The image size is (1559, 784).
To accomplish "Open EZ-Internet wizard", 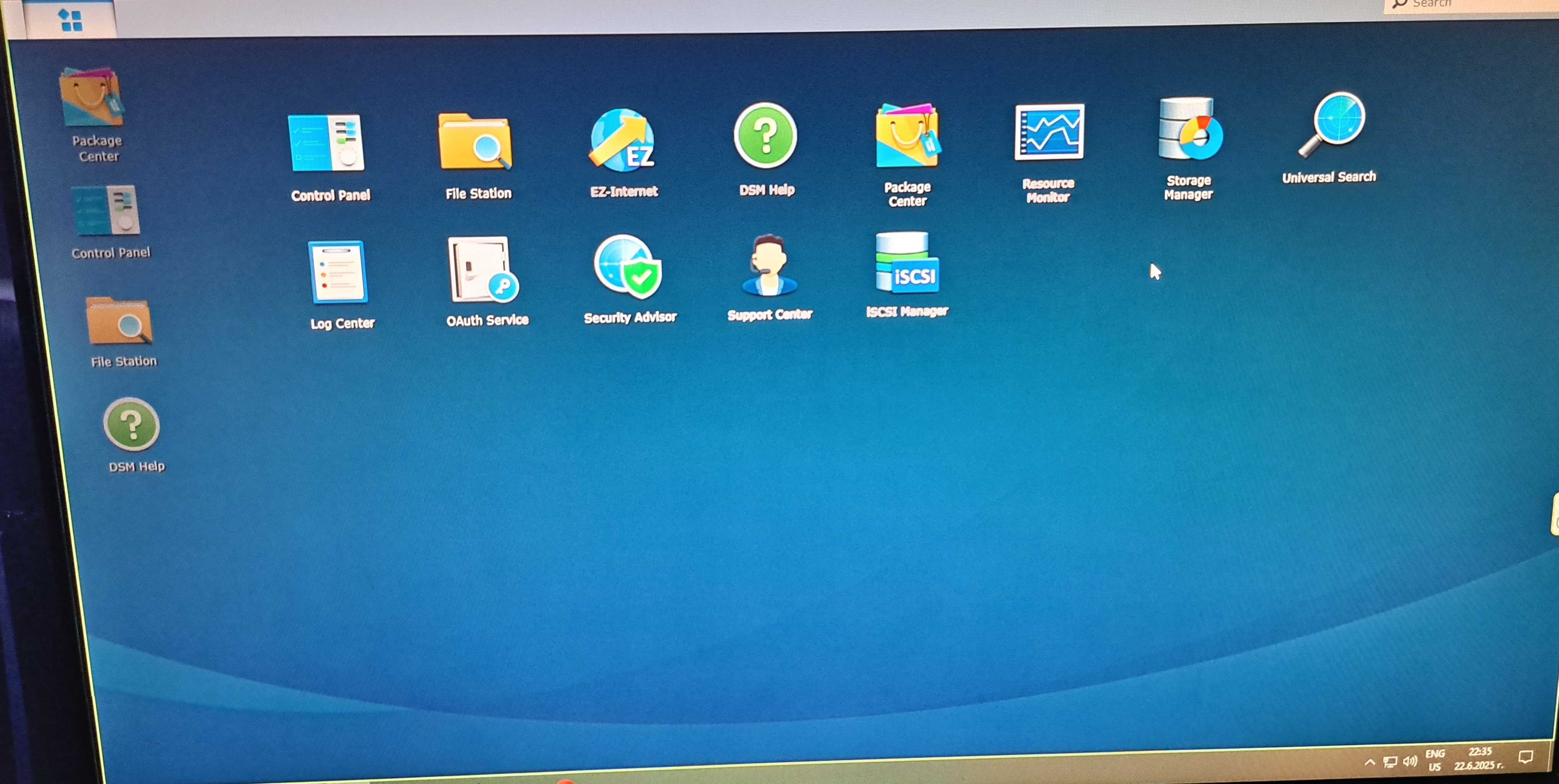I will tap(624, 154).
